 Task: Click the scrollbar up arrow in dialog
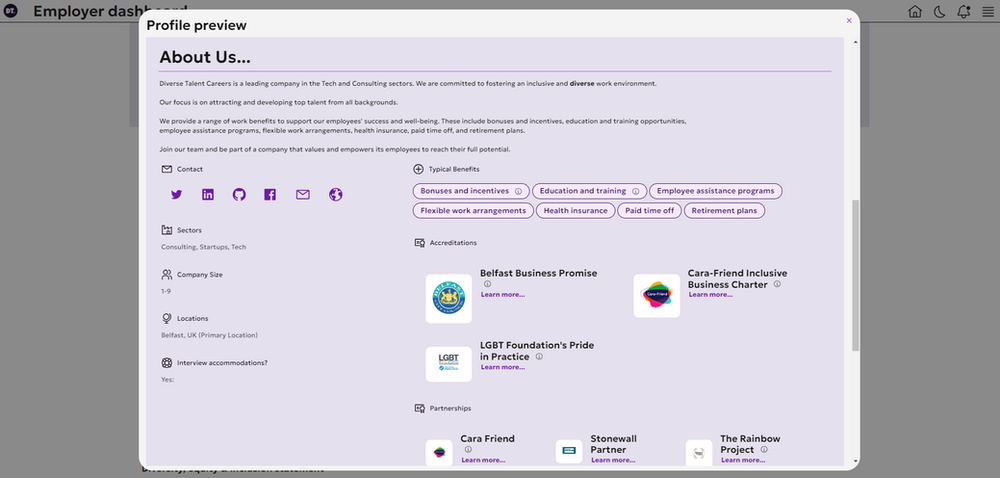click(x=856, y=42)
